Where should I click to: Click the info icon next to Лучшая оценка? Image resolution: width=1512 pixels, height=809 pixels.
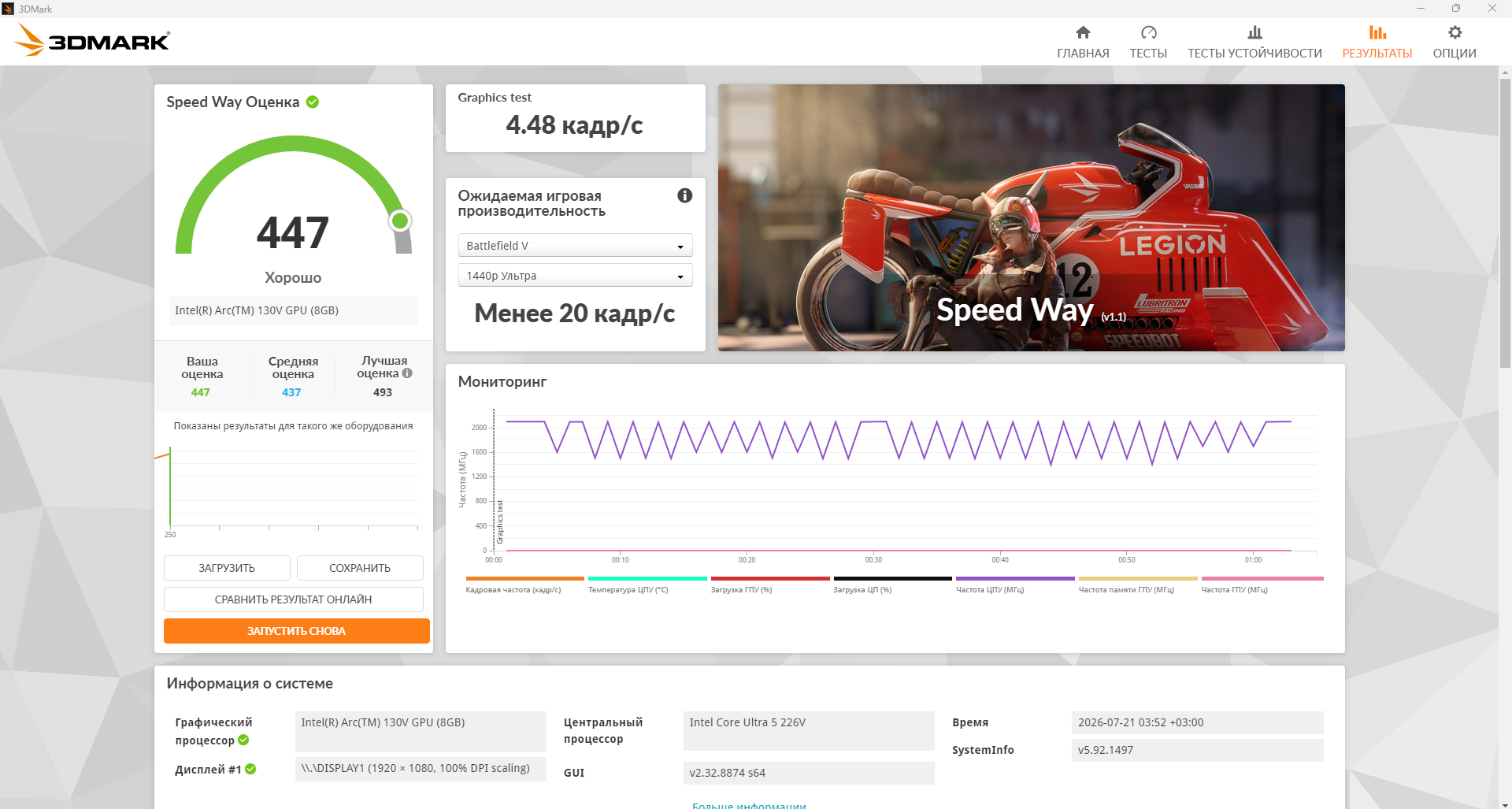(x=407, y=373)
